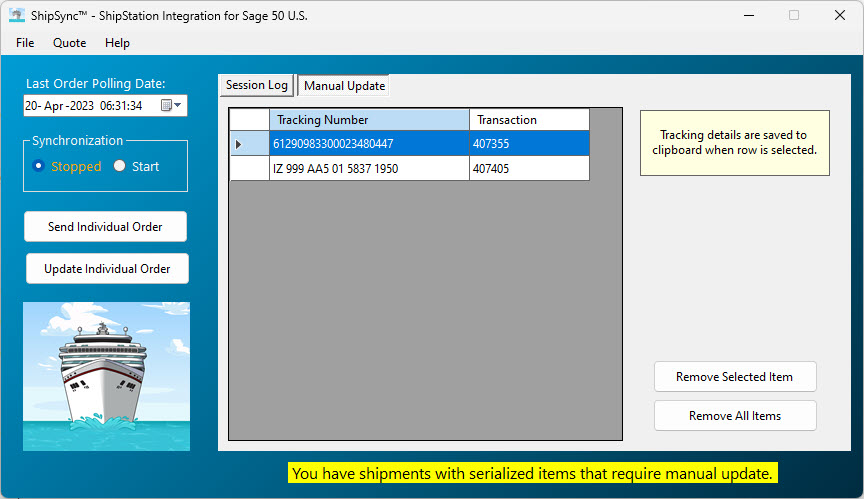
Task: Click the ShipSync app icon in title bar
Action: [x=17, y=15]
